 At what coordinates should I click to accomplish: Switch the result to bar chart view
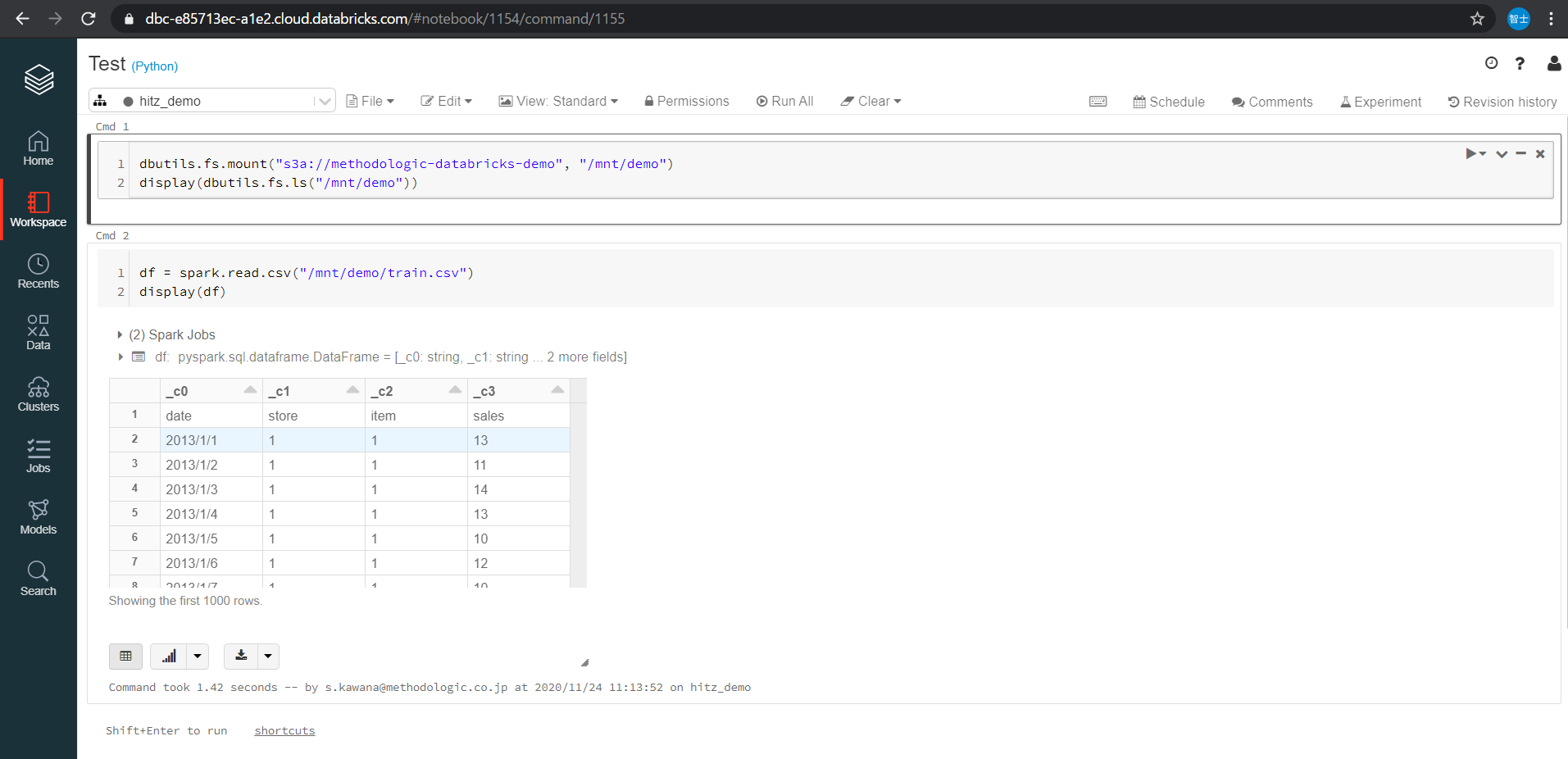coord(169,656)
